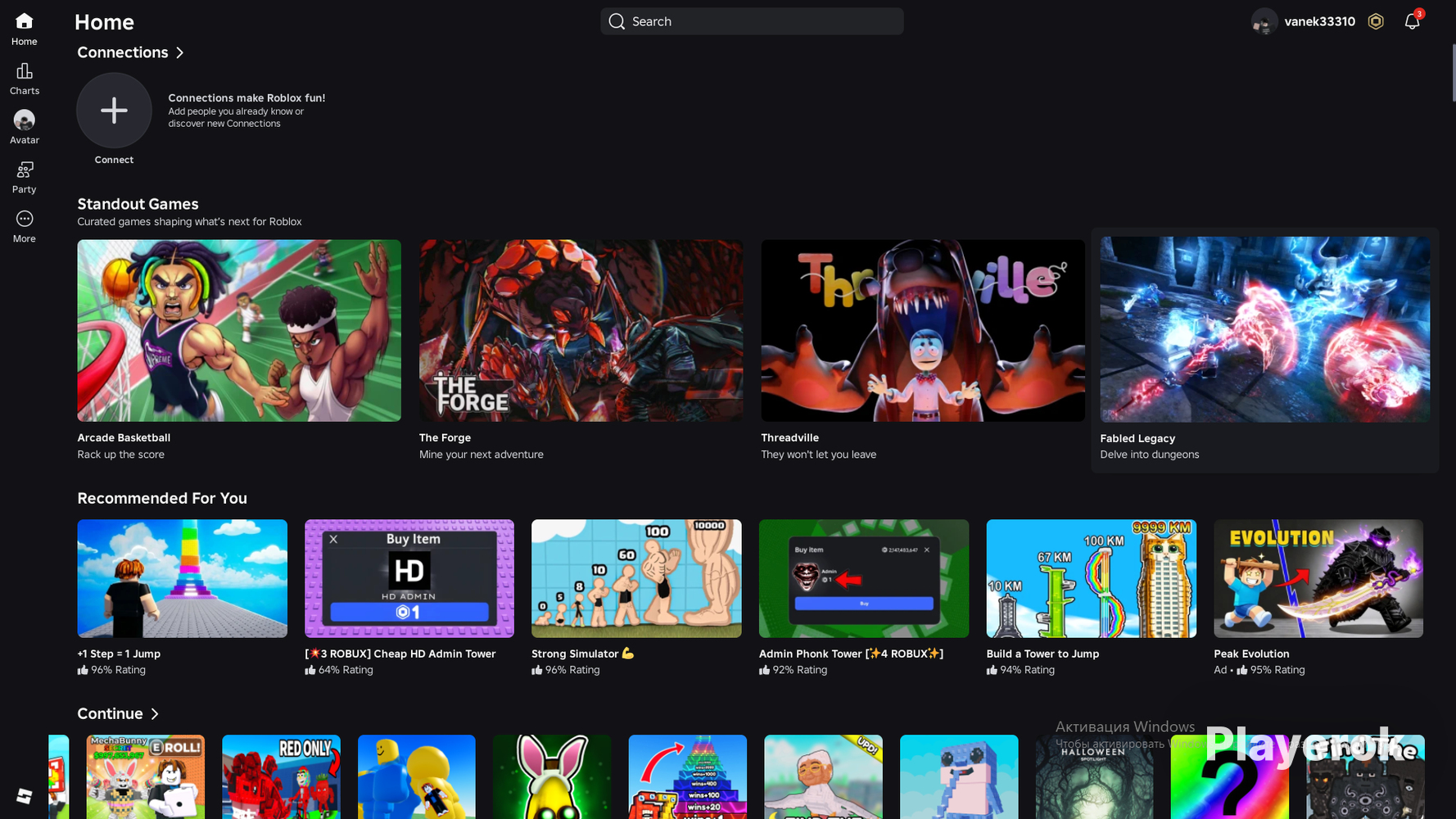Open the Cheap HD Admin Tower thumbnail
The image size is (1456, 819).
pyautogui.click(x=409, y=578)
